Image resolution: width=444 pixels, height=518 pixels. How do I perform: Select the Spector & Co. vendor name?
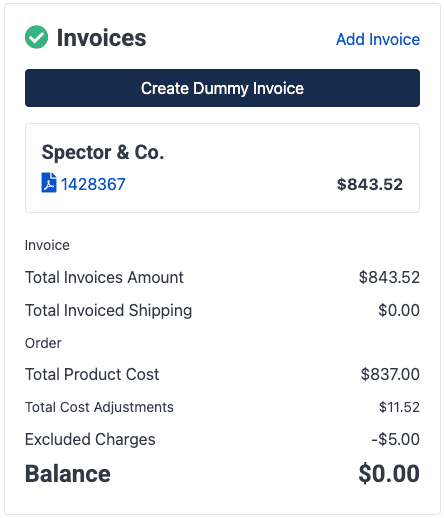(x=103, y=153)
